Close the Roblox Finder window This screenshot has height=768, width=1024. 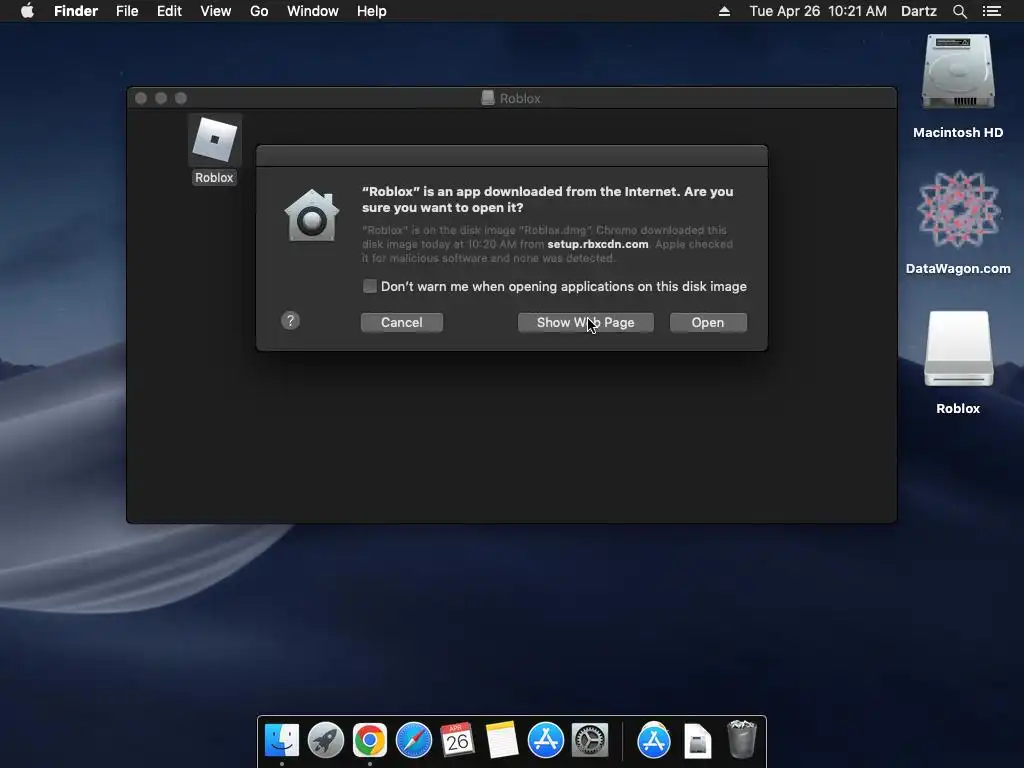point(140,98)
